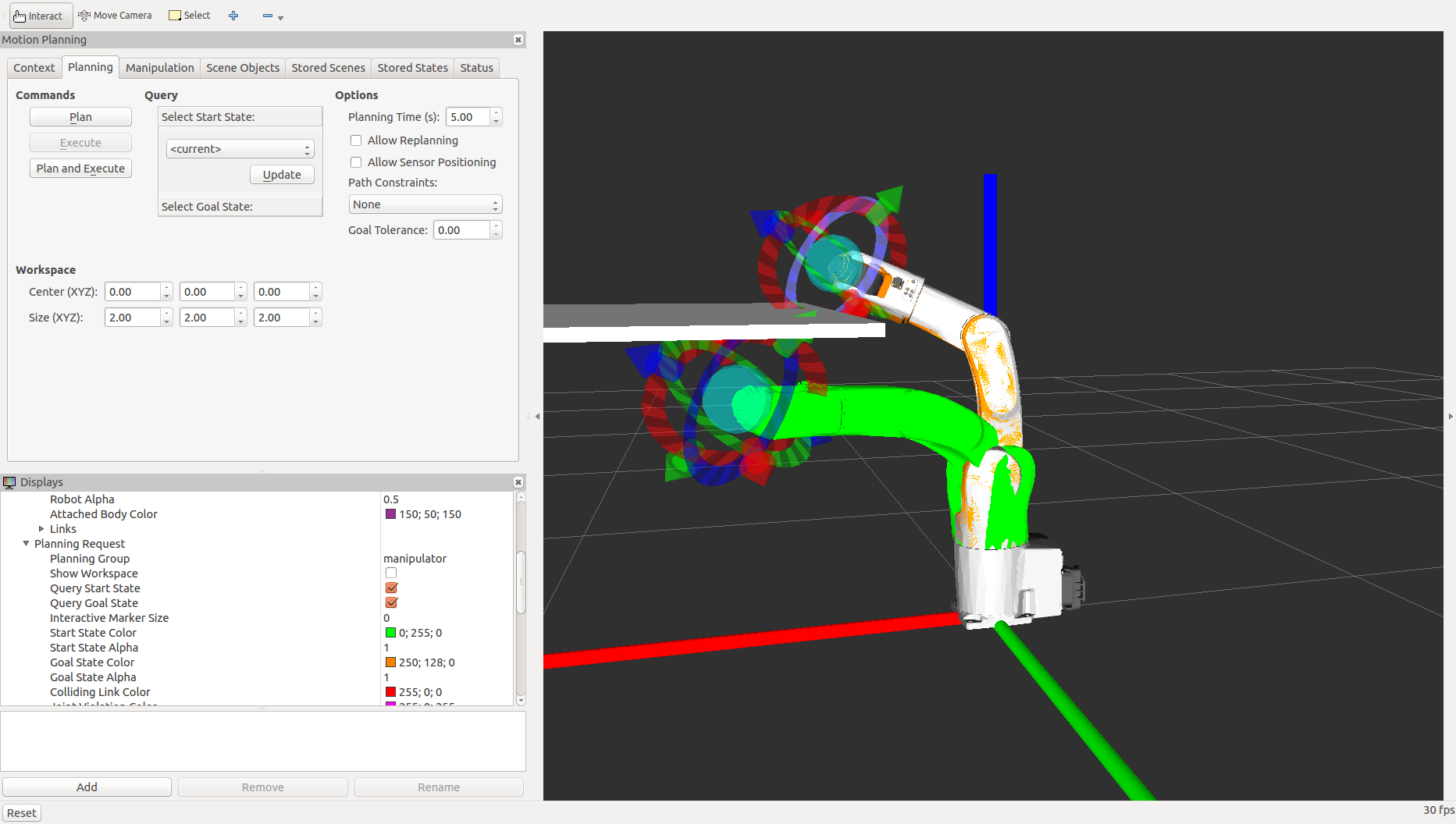Click the Update button

[x=282, y=175]
